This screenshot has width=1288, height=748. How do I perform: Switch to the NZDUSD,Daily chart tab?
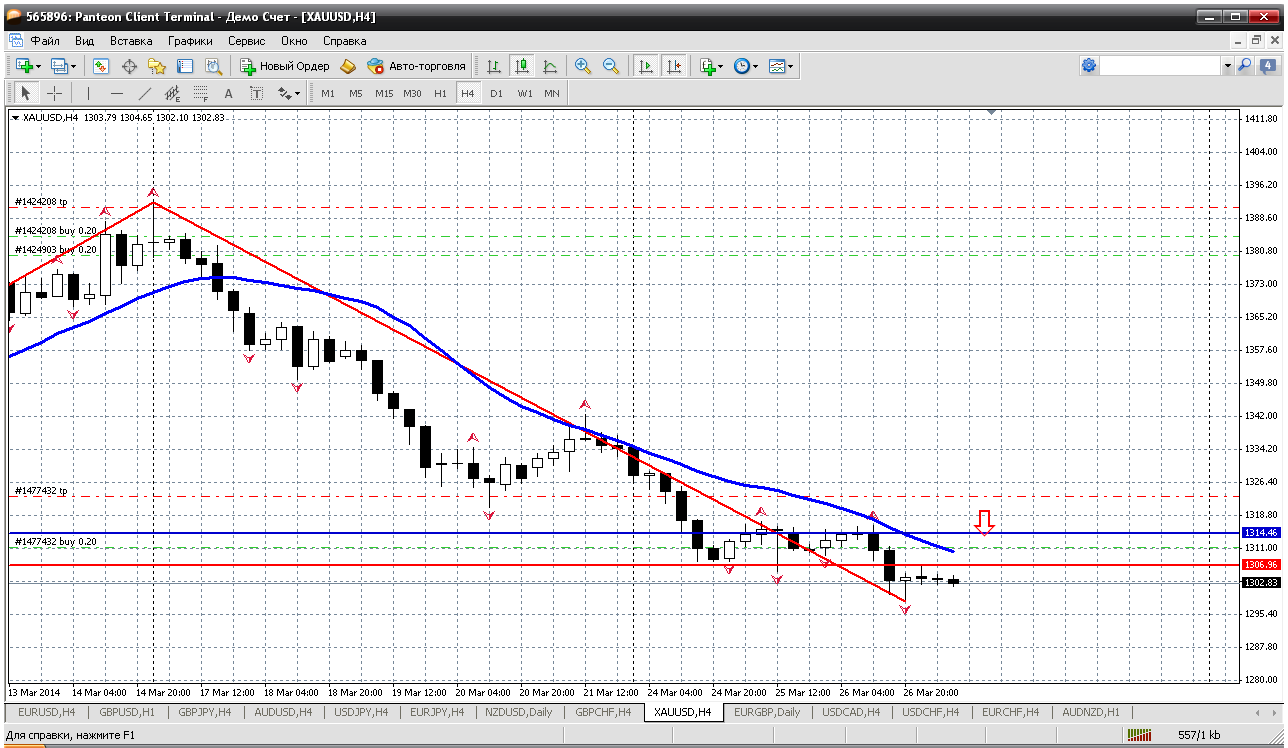tap(518, 712)
